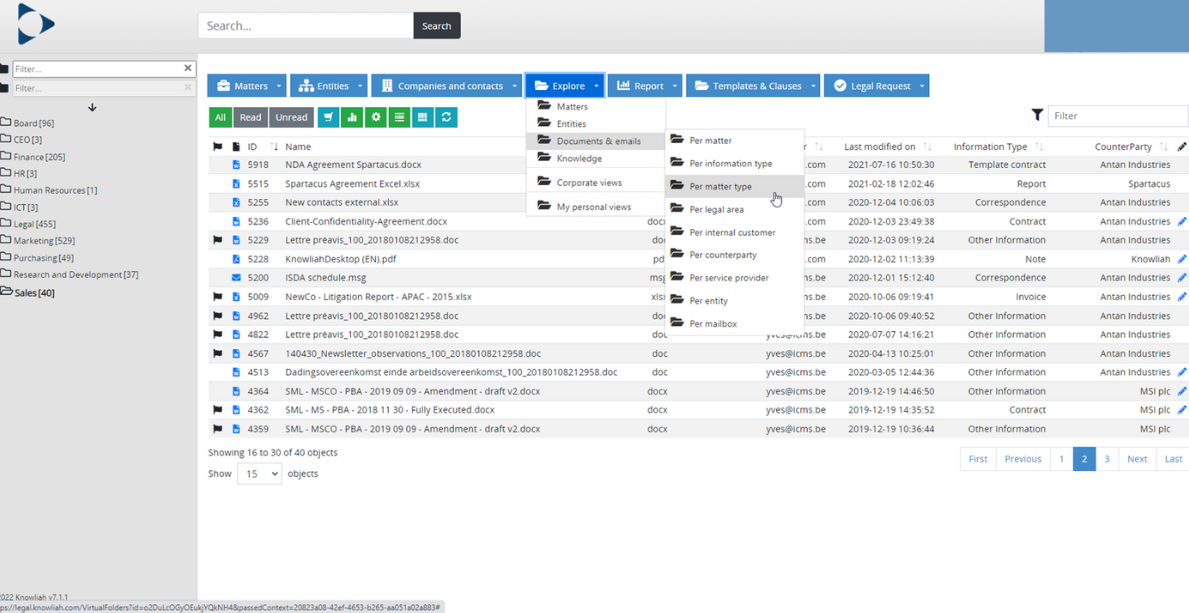This screenshot has width=1189, height=613.
Task: Switch to grid view using the grid icon
Action: pyautogui.click(x=423, y=117)
